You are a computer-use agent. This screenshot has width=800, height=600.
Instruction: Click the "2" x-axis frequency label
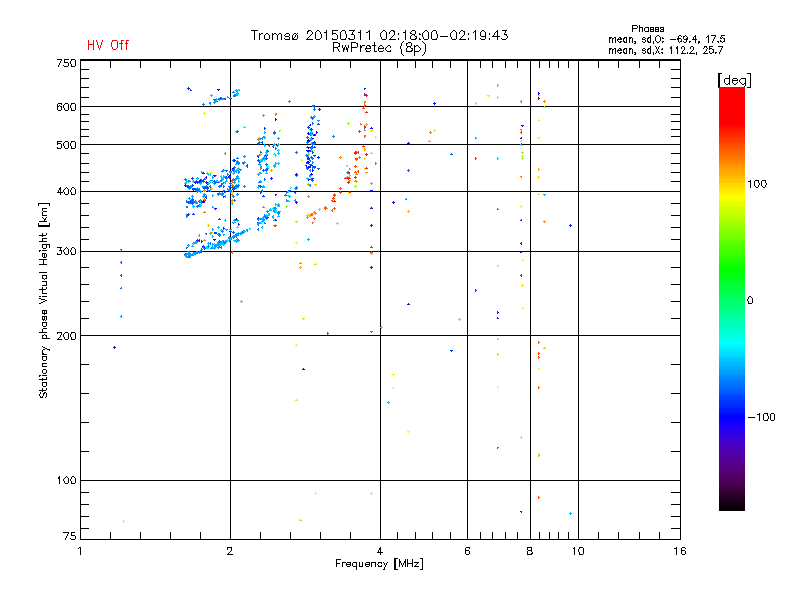[x=230, y=551]
